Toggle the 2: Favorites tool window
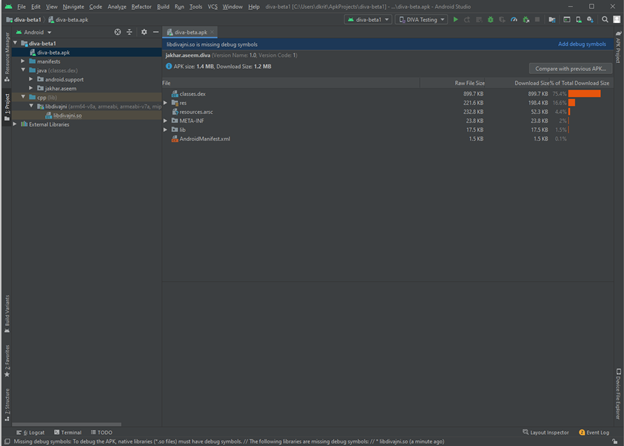The image size is (624, 446). (x=7, y=361)
